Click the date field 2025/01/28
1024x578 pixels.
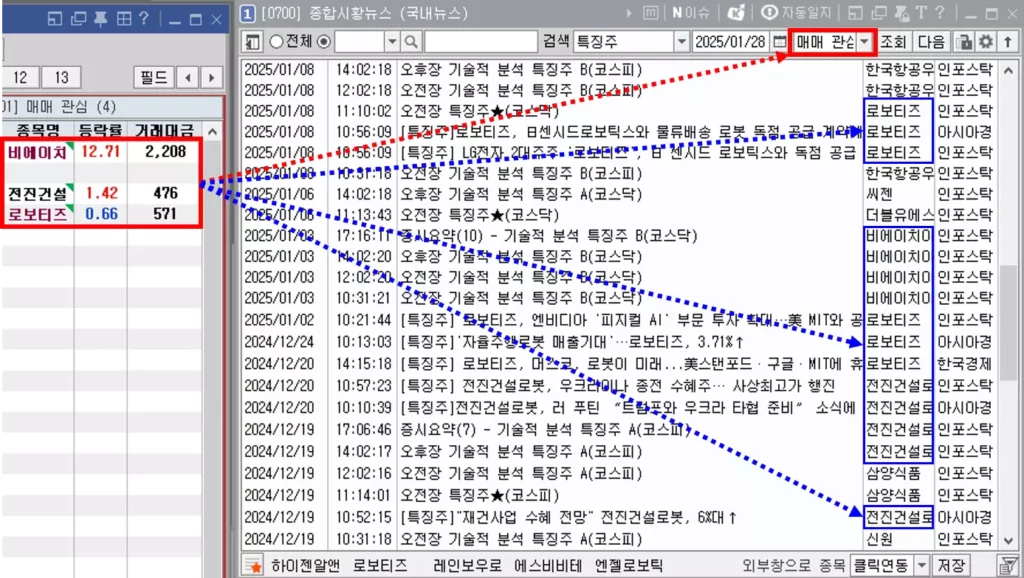tap(731, 42)
